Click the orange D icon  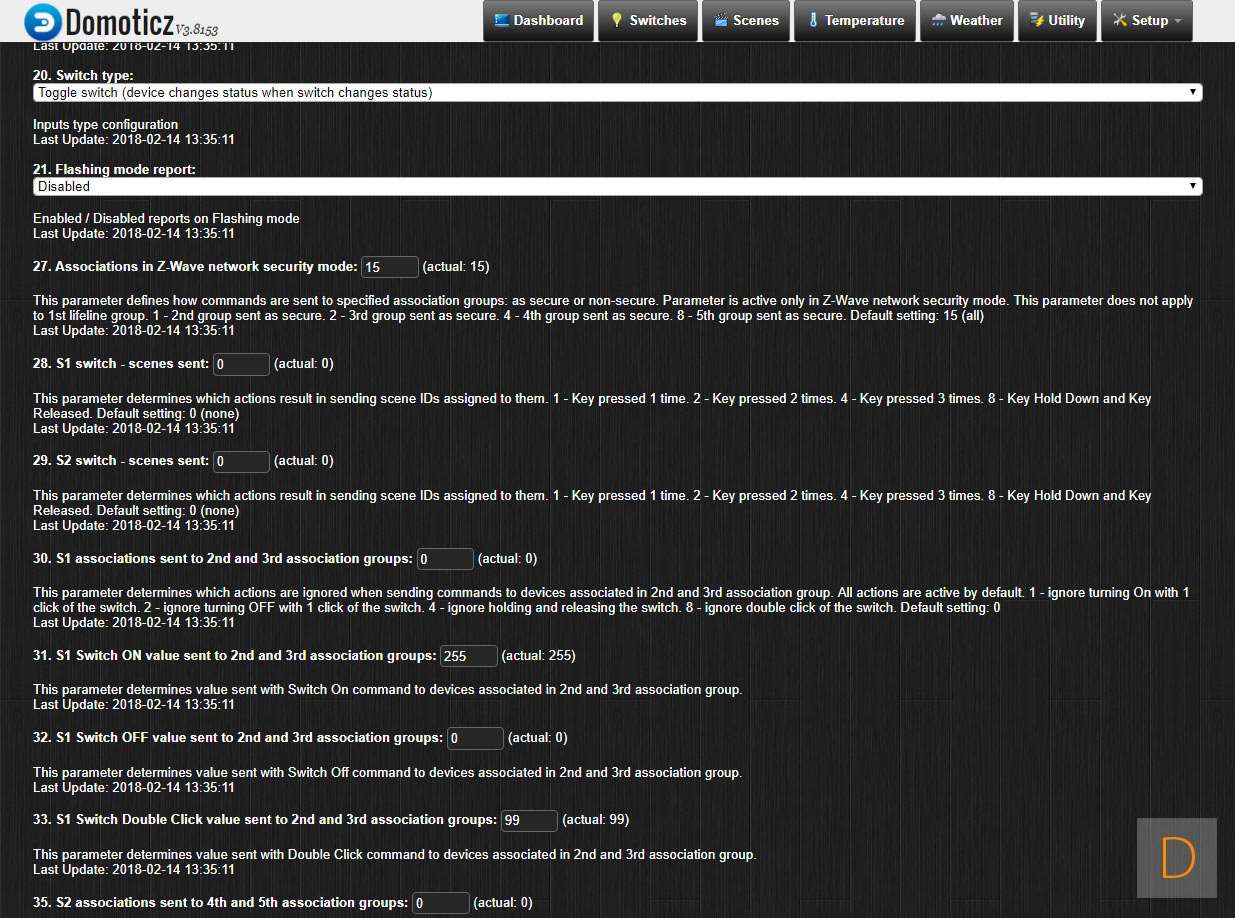coord(1177,858)
